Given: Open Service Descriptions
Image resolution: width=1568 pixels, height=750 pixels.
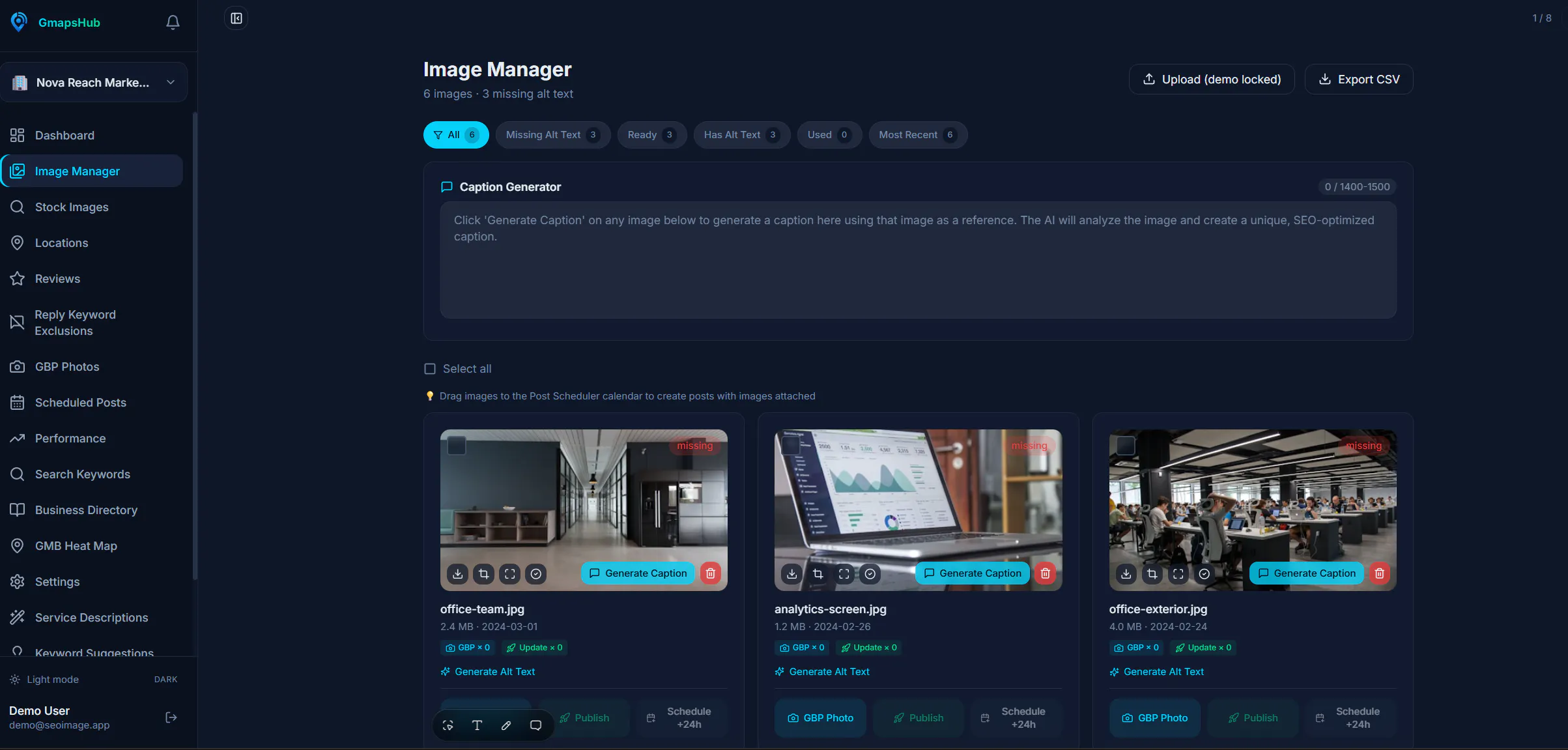Looking at the screenshot, I should point(92,617).
